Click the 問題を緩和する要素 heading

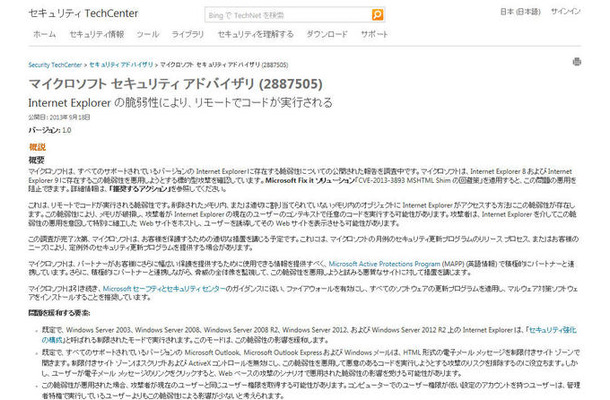click(x=59, y=313)
